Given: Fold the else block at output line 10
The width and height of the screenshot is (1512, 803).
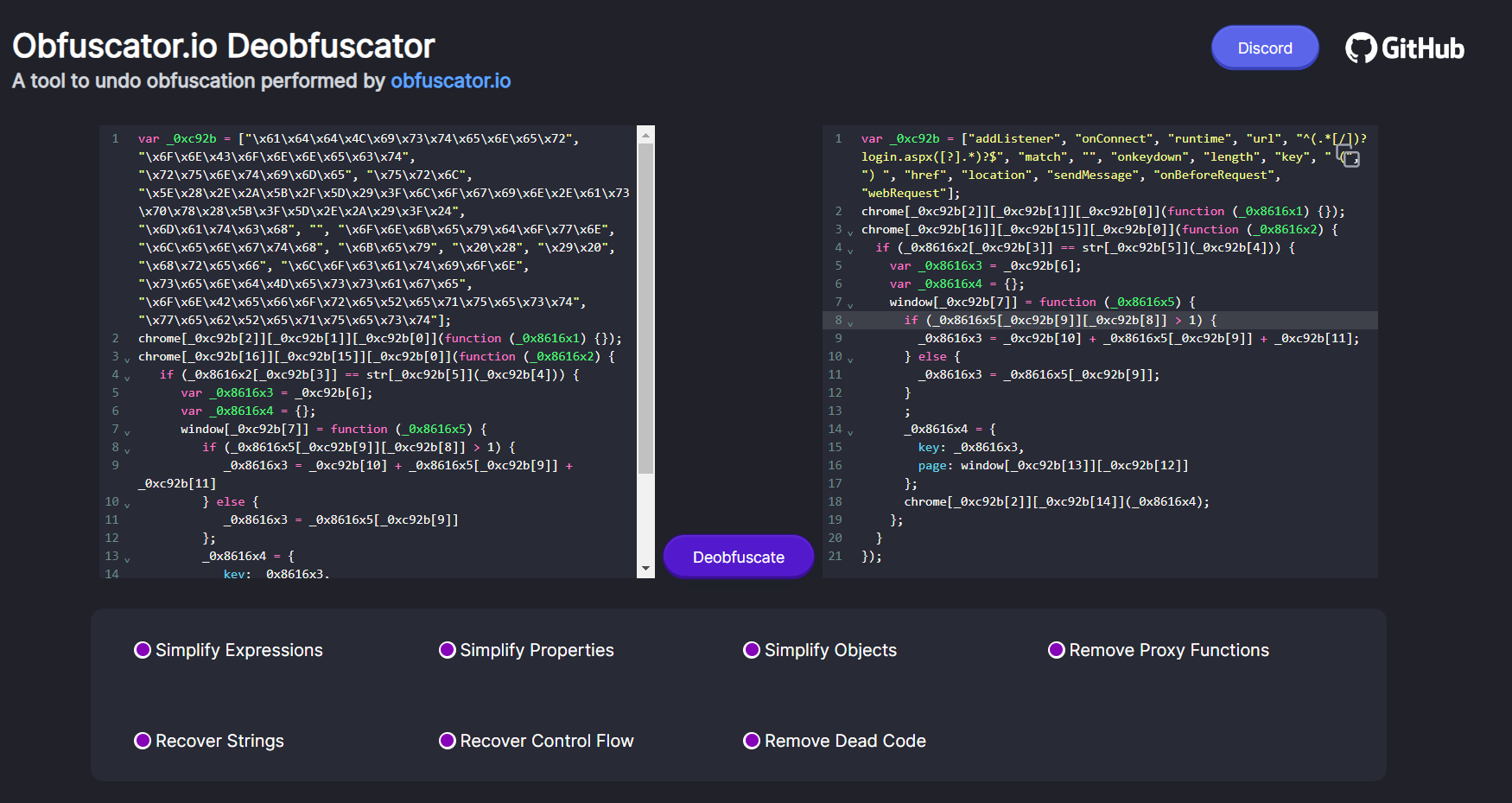Looking at the screenshot, I should point(850,359).
